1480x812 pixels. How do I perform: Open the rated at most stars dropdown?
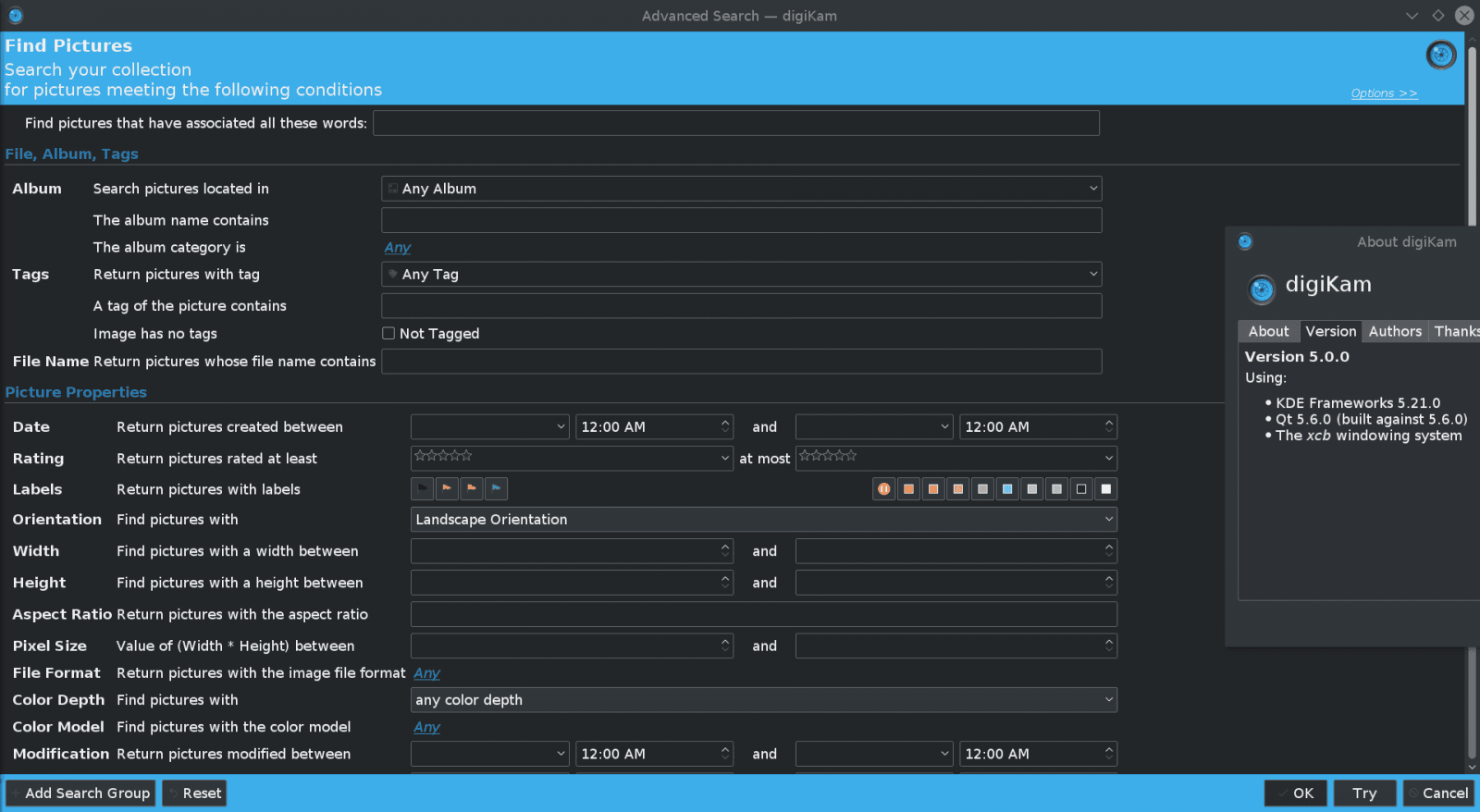[x=956, y=458]
